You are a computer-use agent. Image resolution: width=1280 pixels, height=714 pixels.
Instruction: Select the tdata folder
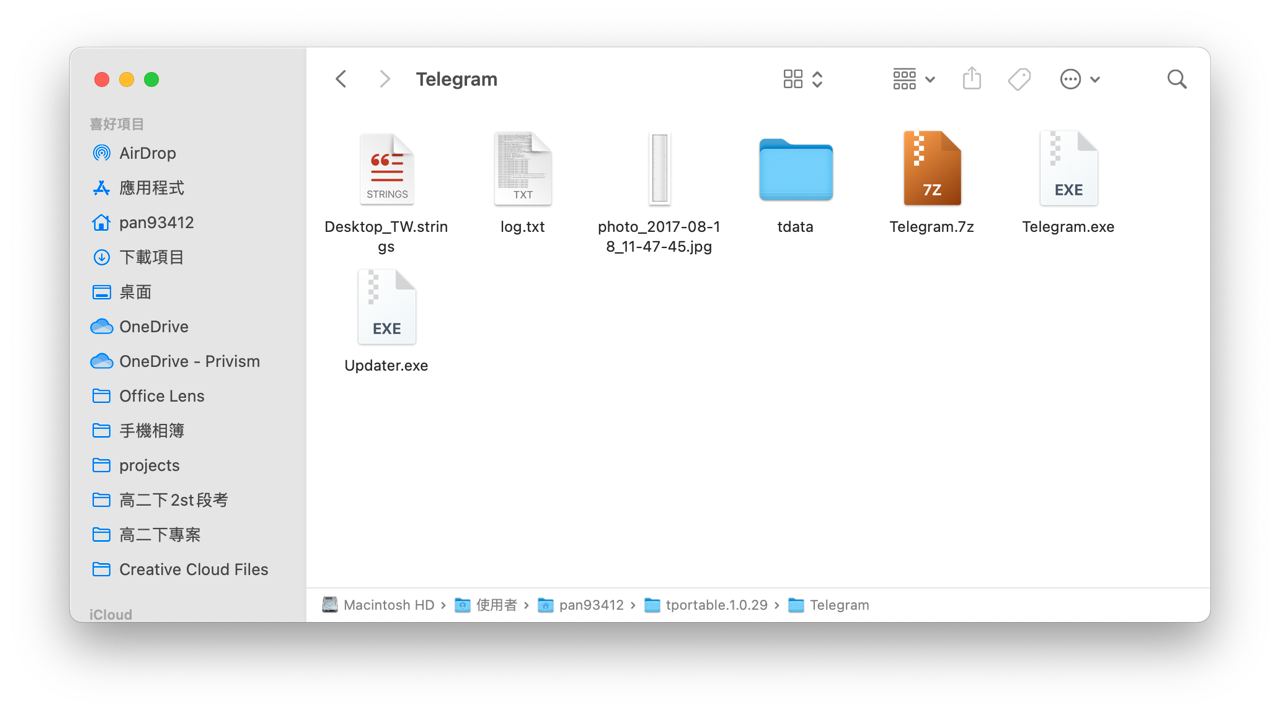coord(795,170)
